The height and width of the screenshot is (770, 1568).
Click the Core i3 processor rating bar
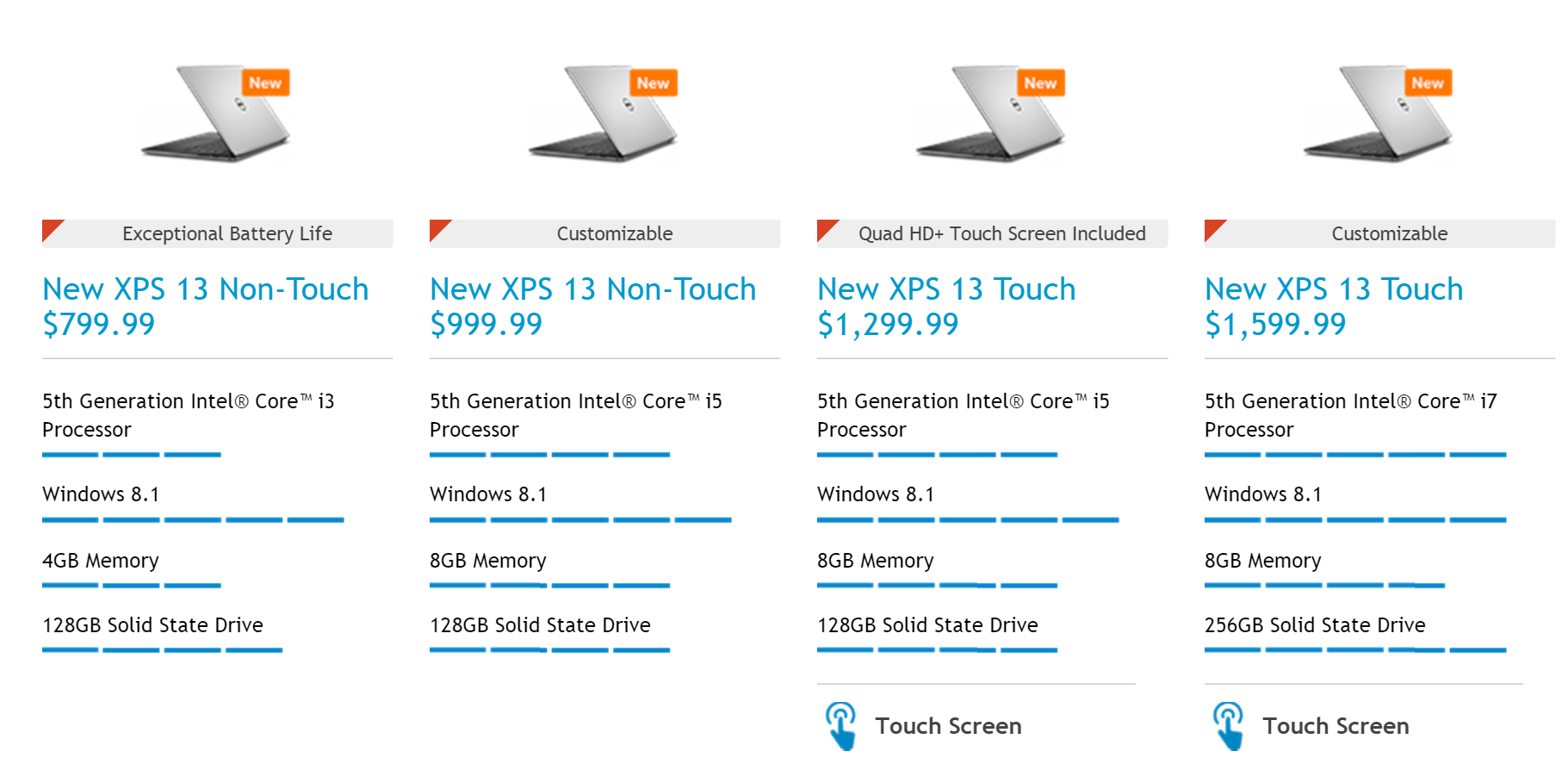[132, 454]
